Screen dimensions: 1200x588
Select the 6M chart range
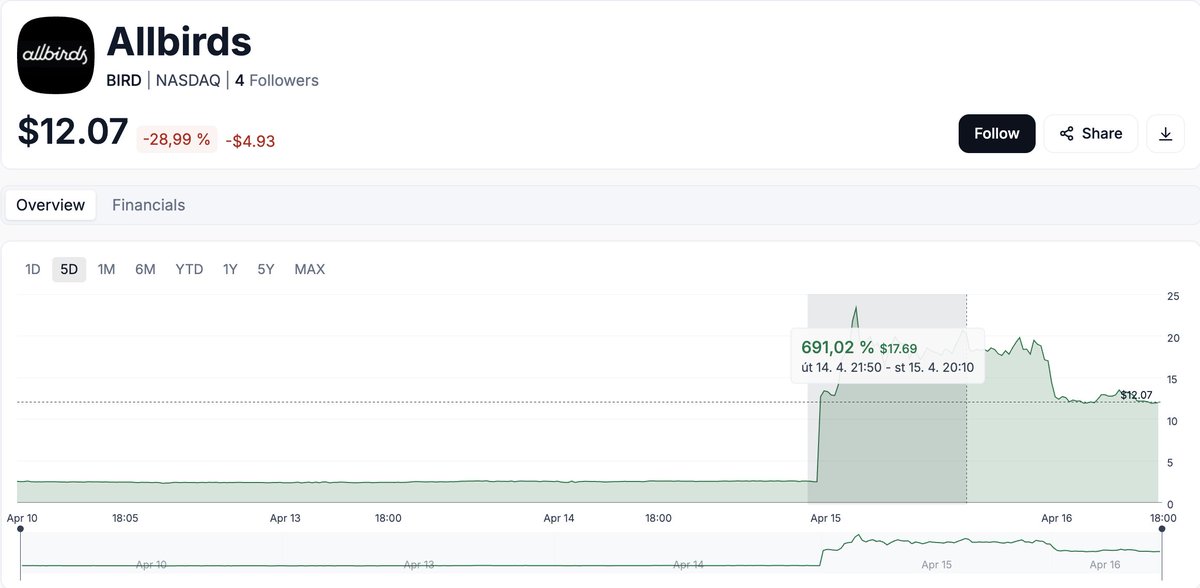coord(146,269)
